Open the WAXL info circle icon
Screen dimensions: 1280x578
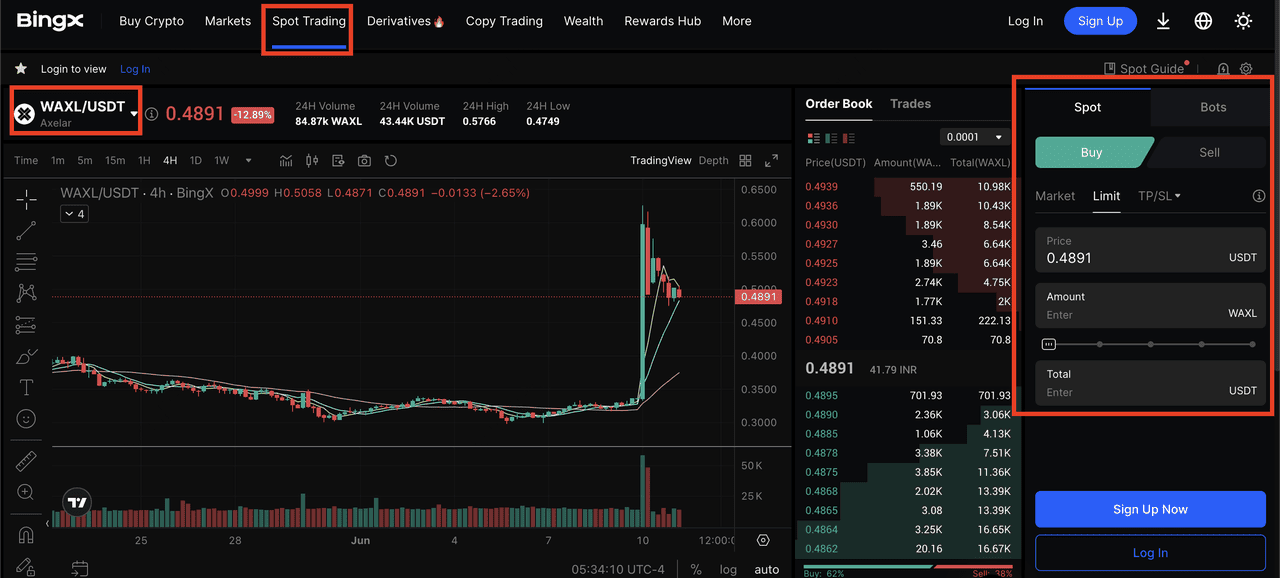tap(152, 114)
